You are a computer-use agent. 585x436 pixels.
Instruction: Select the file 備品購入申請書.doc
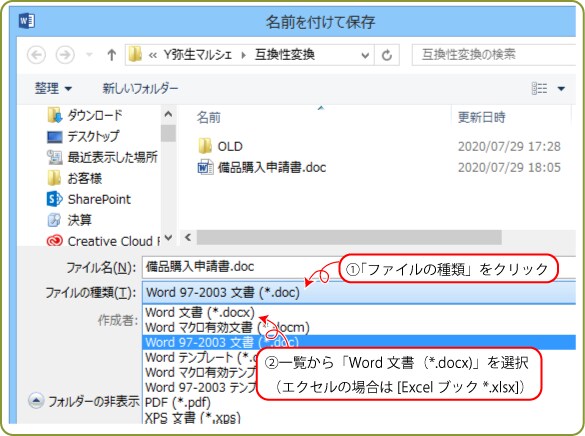[x=262, y=167]
